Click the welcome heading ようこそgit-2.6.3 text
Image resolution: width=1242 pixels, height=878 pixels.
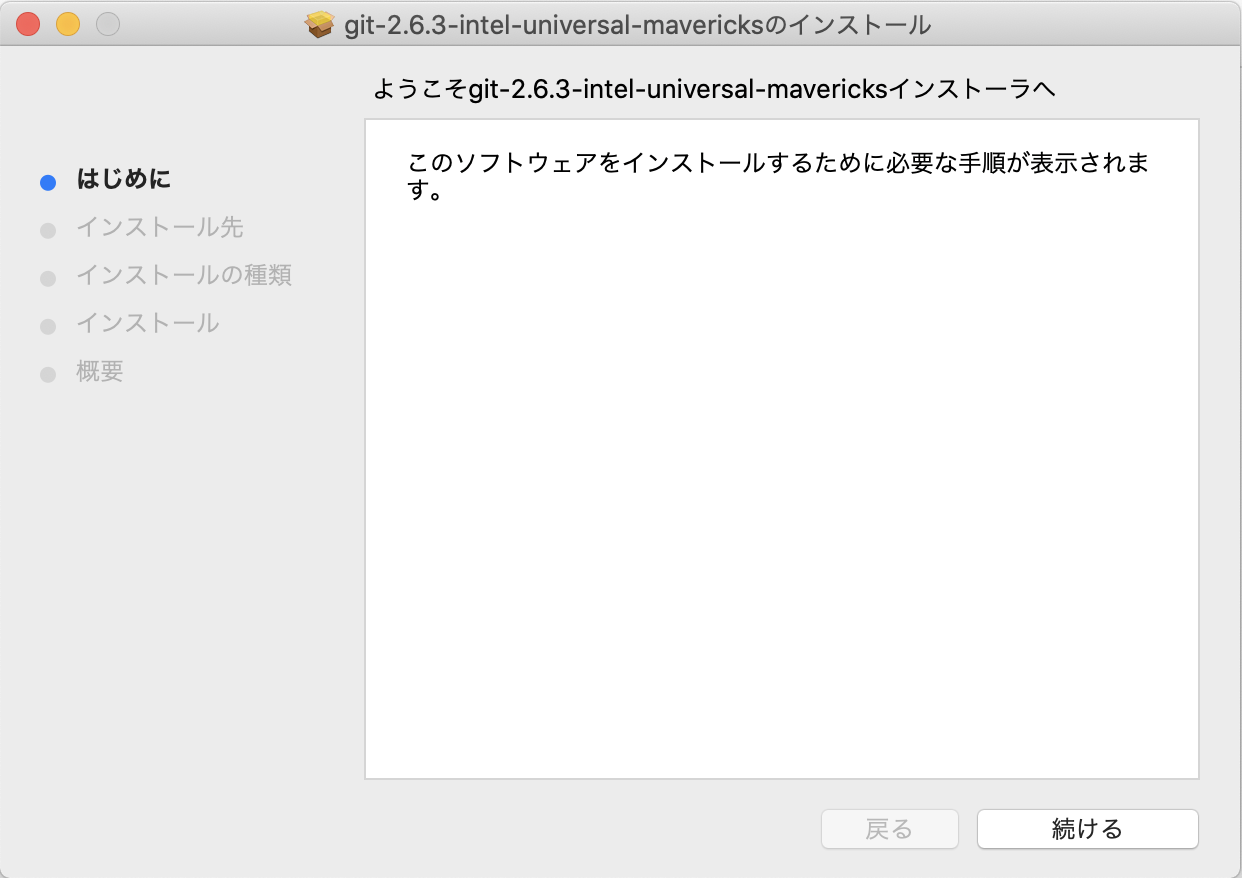(714, 89)
